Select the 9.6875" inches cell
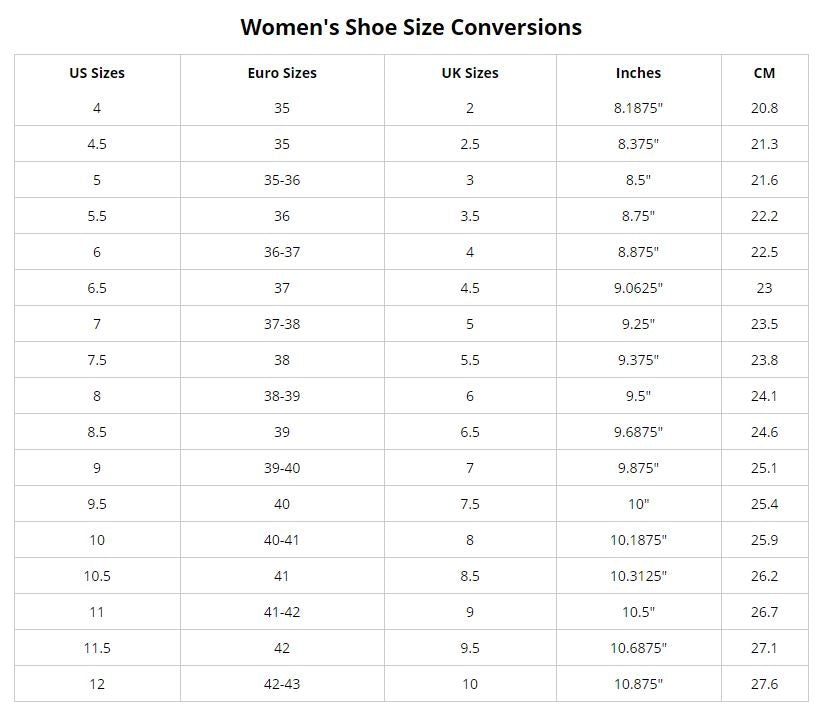 (638, 432)
